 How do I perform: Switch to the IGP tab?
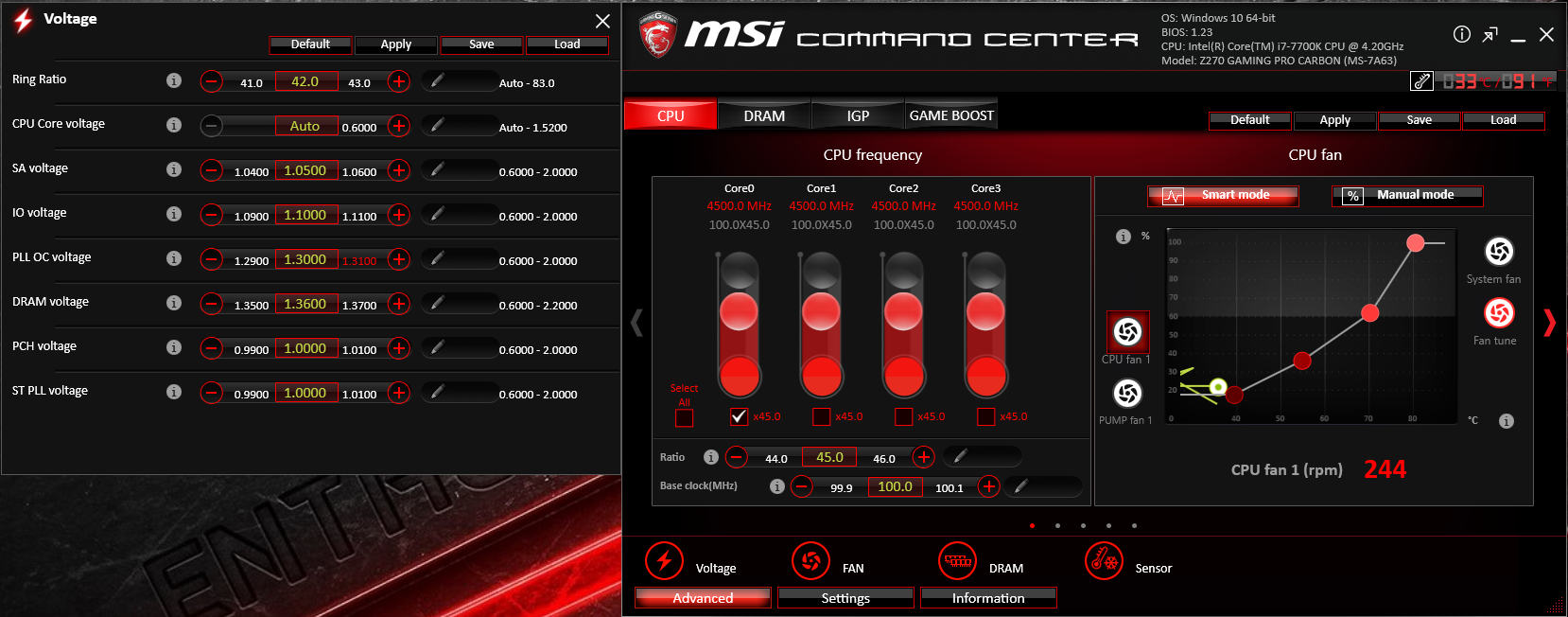tap(858, 115)
